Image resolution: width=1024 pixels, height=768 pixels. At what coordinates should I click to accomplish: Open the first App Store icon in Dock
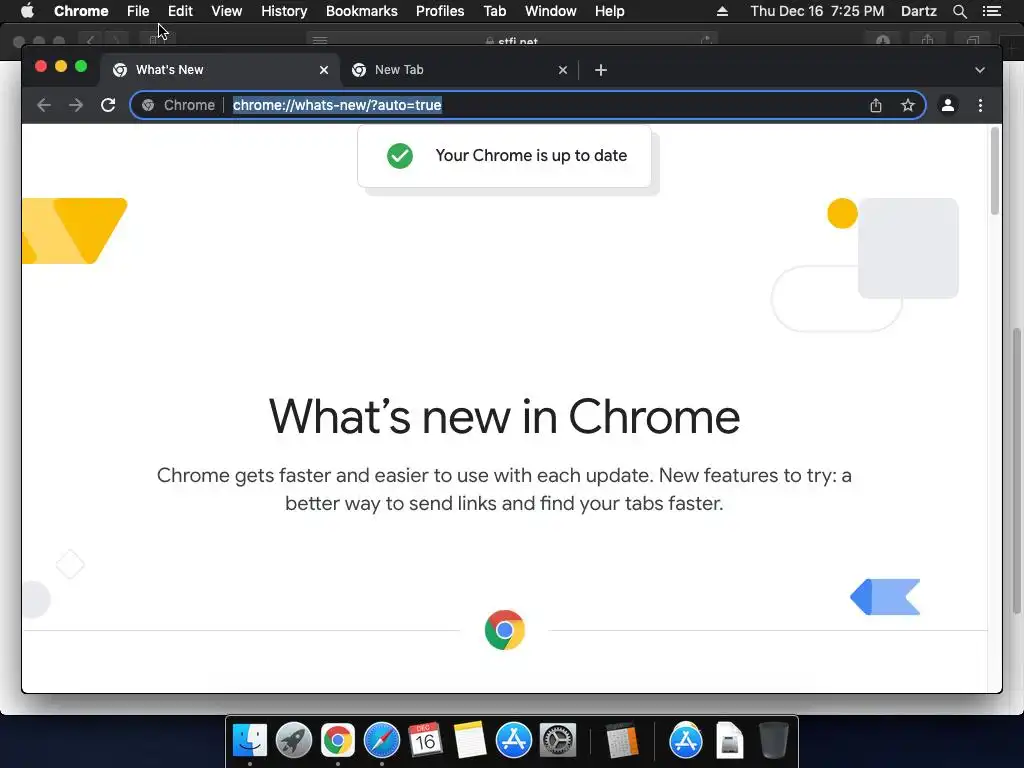514,741
